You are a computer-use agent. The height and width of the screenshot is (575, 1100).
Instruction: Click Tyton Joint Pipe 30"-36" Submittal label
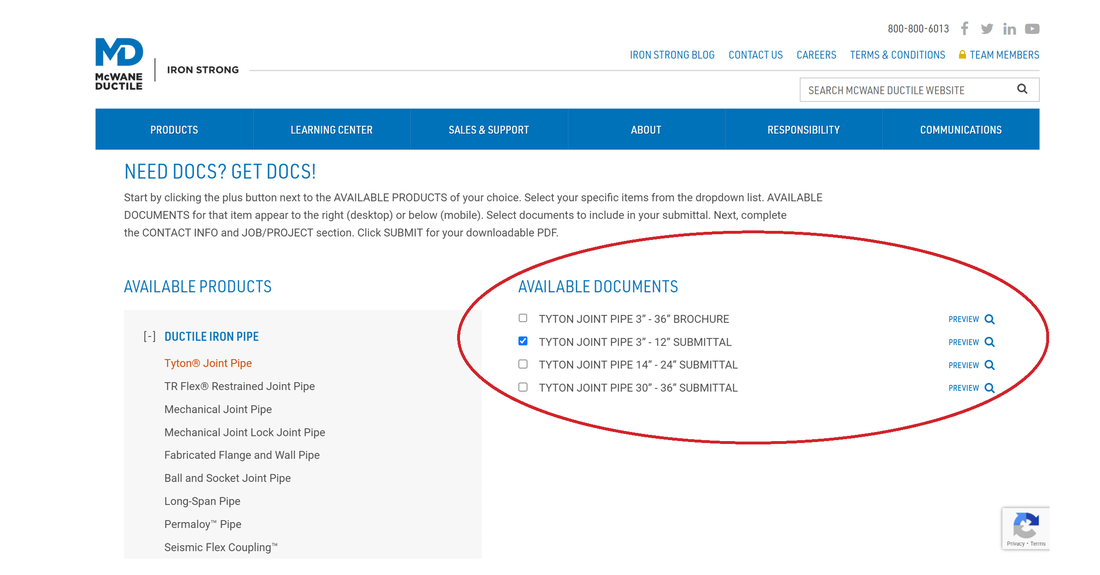coord(638,388)
